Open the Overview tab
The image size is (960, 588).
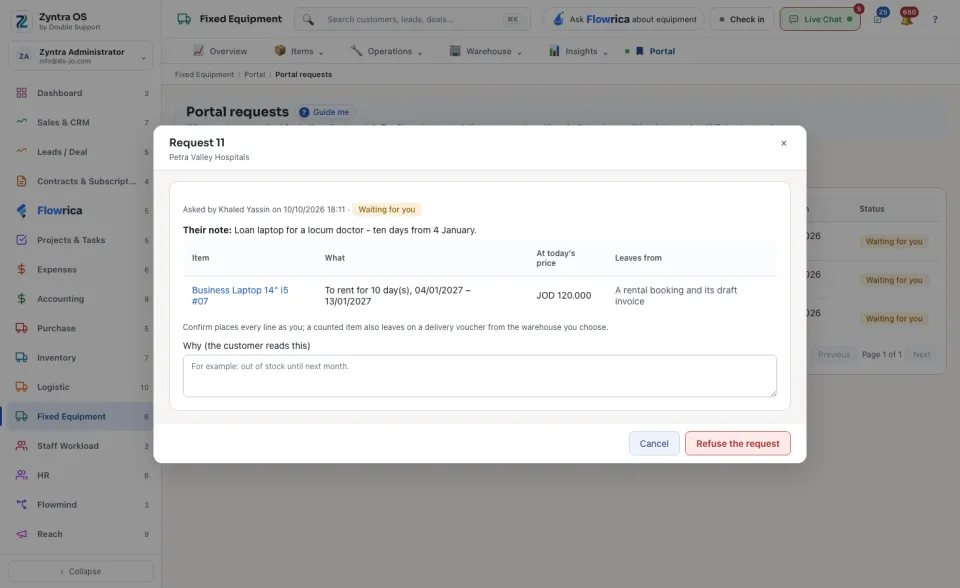(x=220, y=51)
